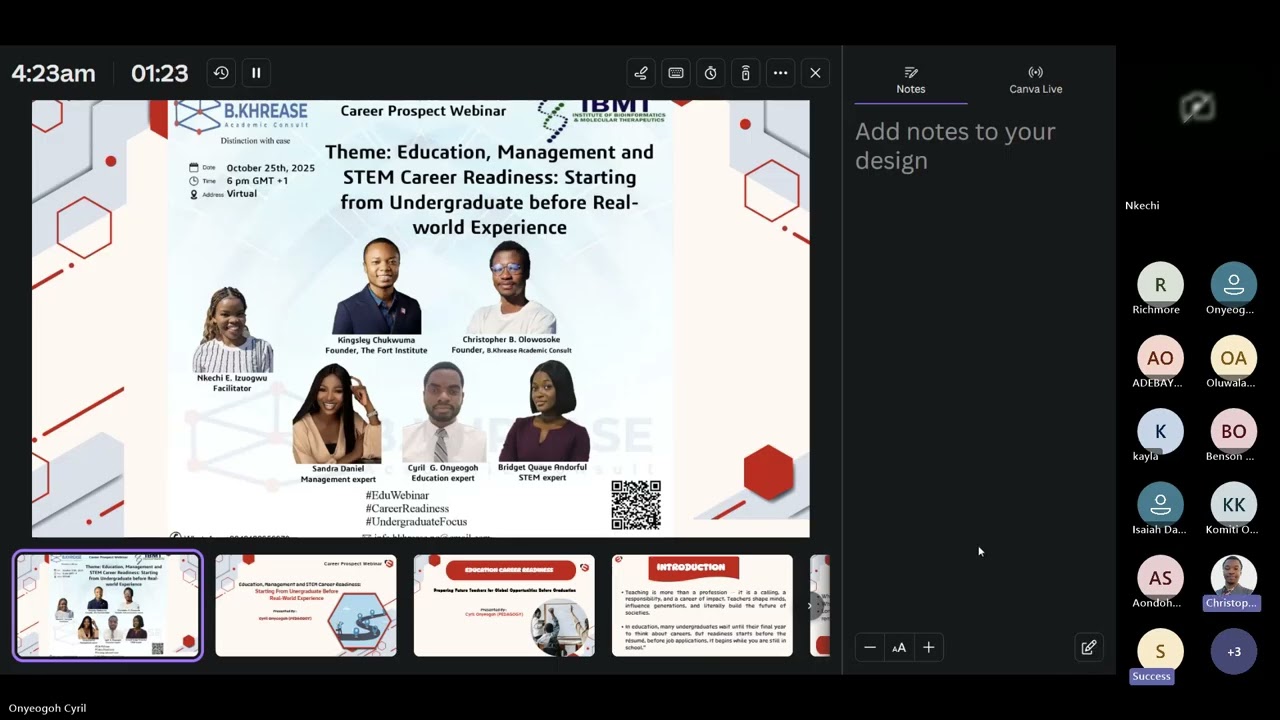Click the 'Nkechi E. Izuogwu' facilitator caption
Viewport: 1280px width, 720px height.
[232, 379]
